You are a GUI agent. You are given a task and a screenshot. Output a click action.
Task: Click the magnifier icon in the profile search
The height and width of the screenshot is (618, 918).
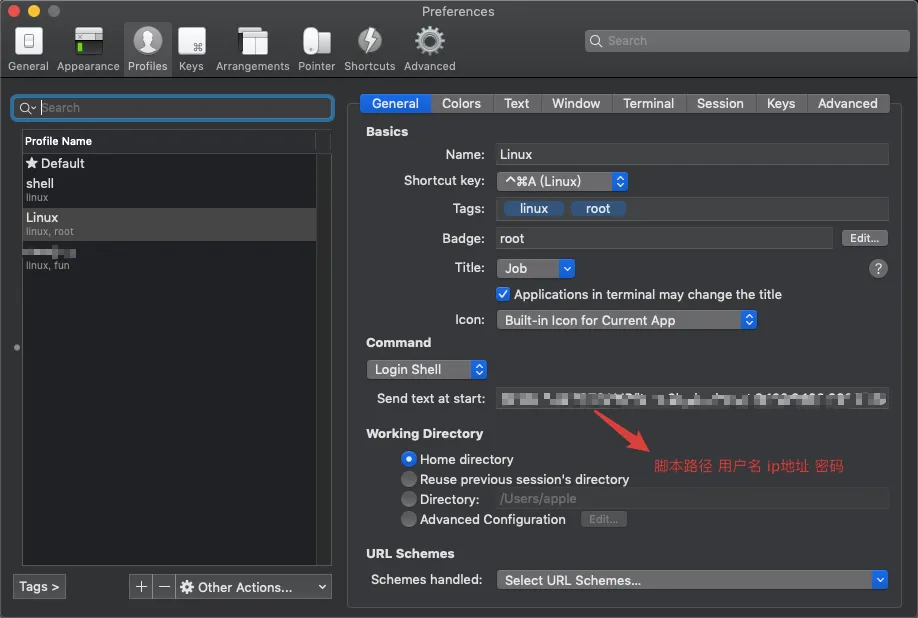26,108
